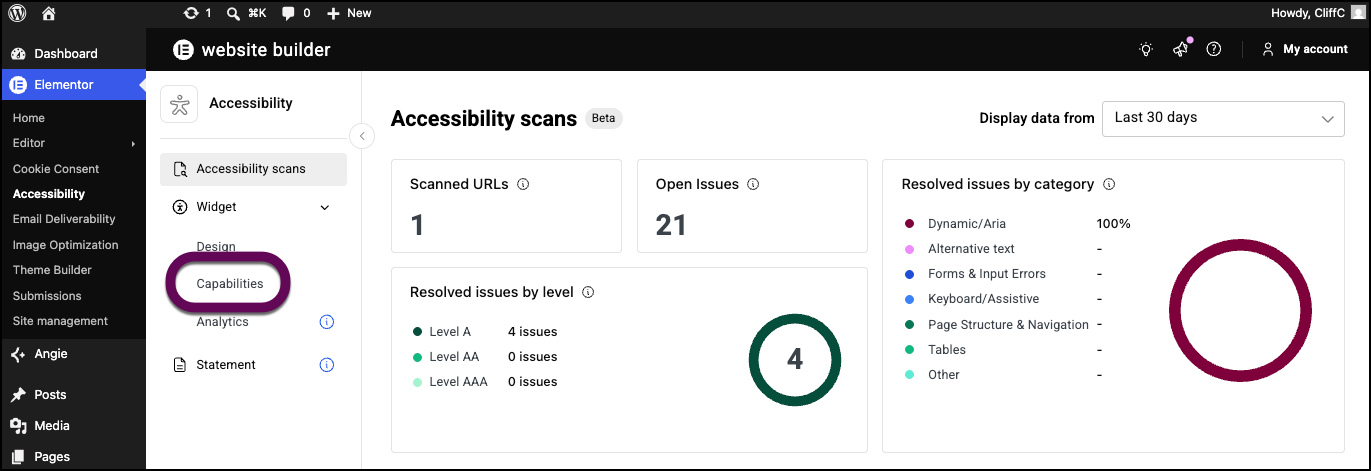This screenshot has width=1371, height=471.
Task: Click the Beta badge
Action: click(604, 118)
